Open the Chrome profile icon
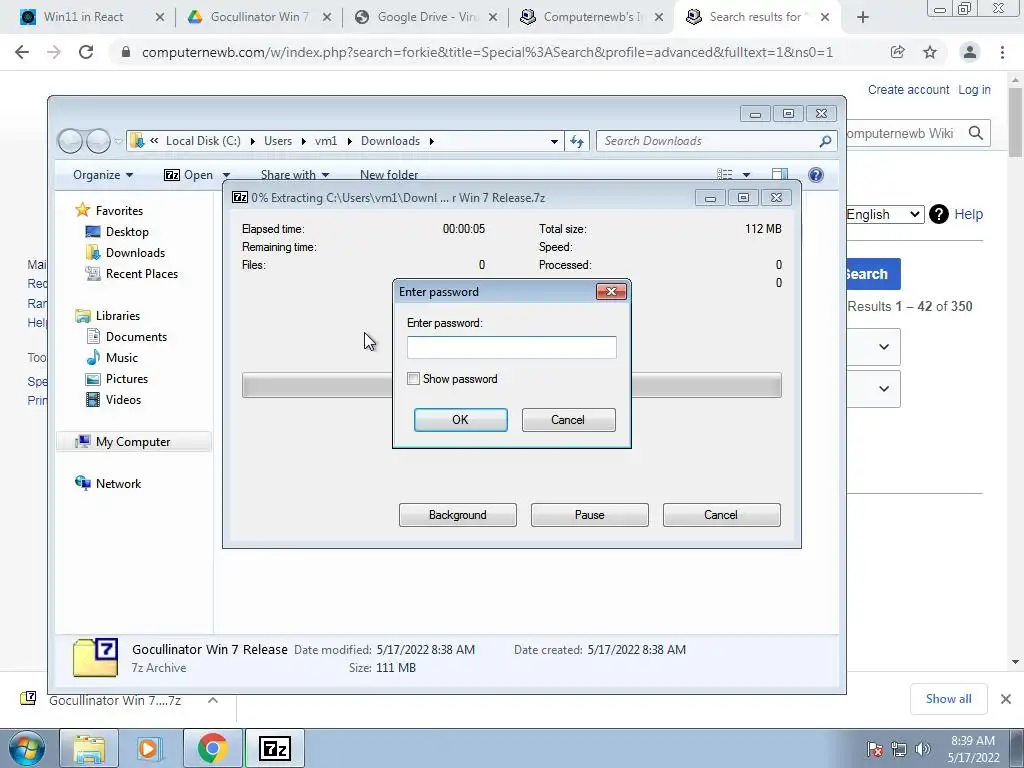This screenshot has width=1024, height=768. click(x=970, y=52)
